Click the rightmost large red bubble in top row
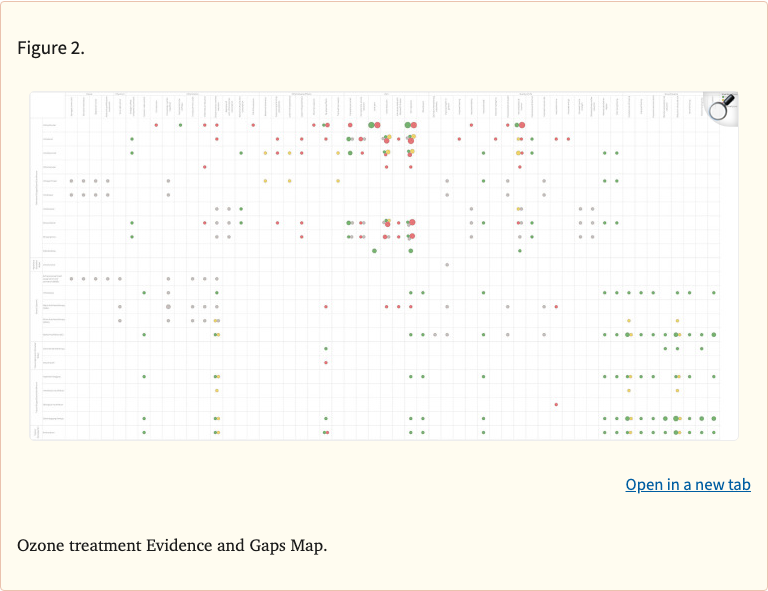Image resolution: width=768 pixels, height=591 pixels. pos(521,125)
